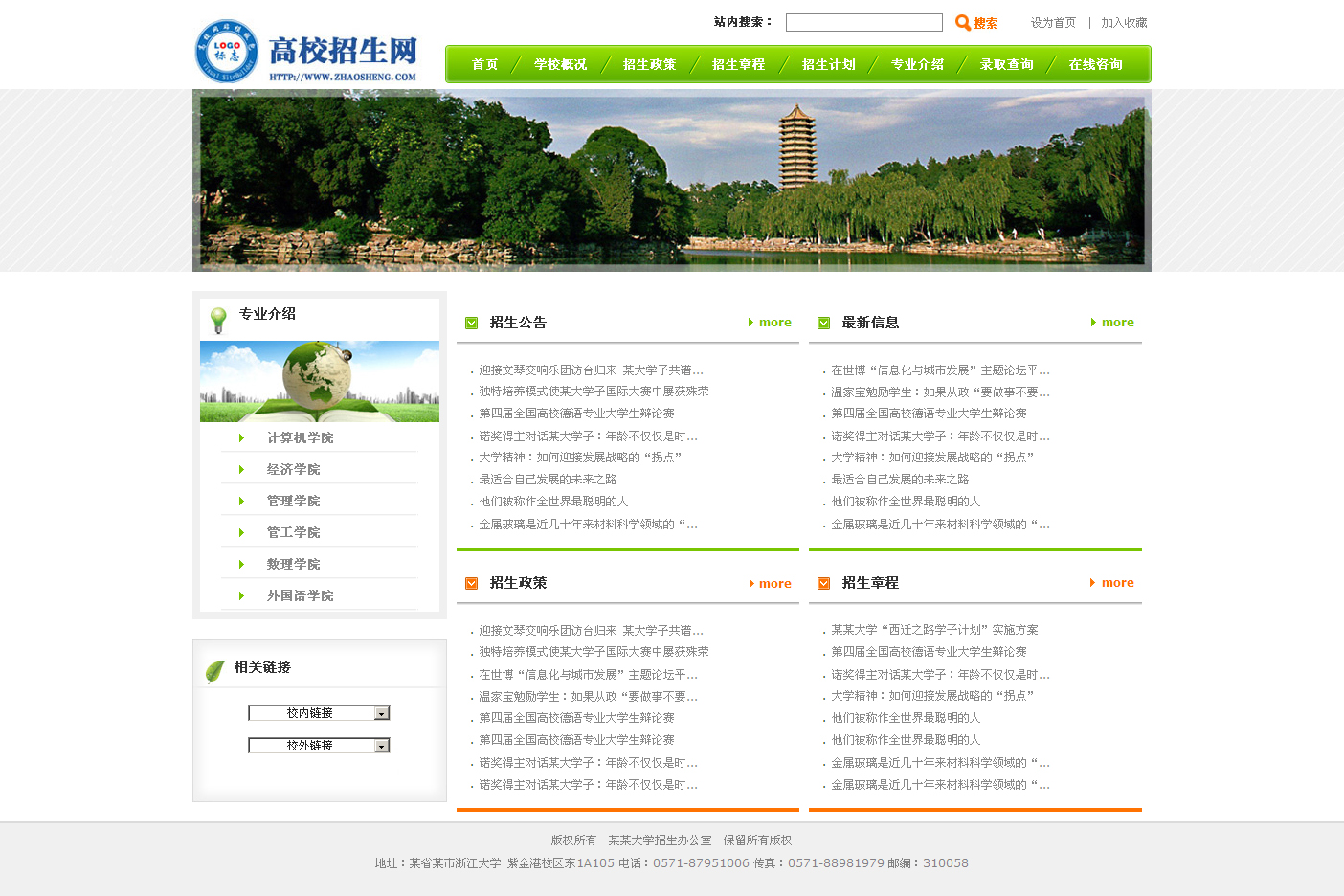Open 外国语学院 in sidebar list
Screen dimensions: 1344x896
click(300, 595)
